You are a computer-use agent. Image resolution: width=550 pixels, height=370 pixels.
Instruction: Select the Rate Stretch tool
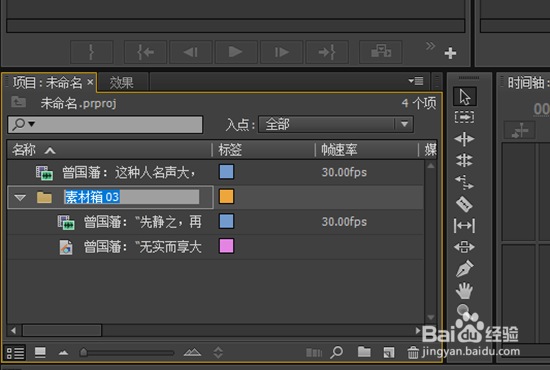tap(464, 182)
